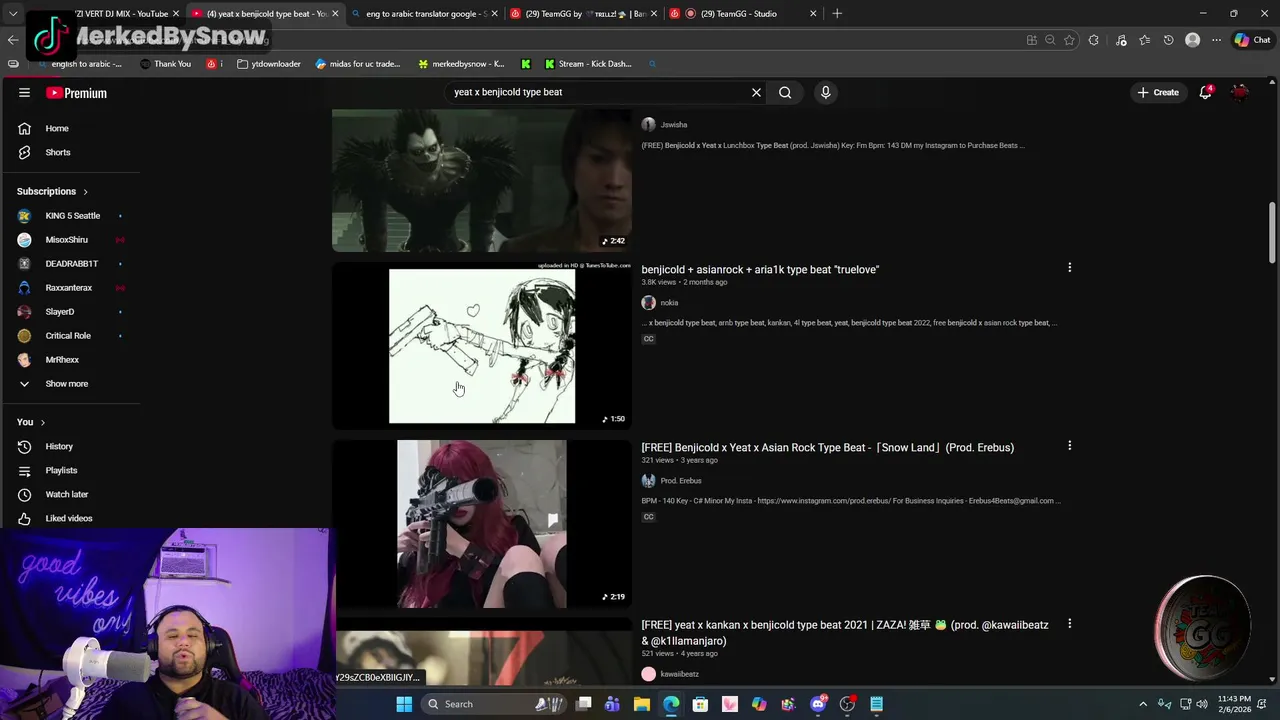Click the YouTube Premium logo

point(76,93)
